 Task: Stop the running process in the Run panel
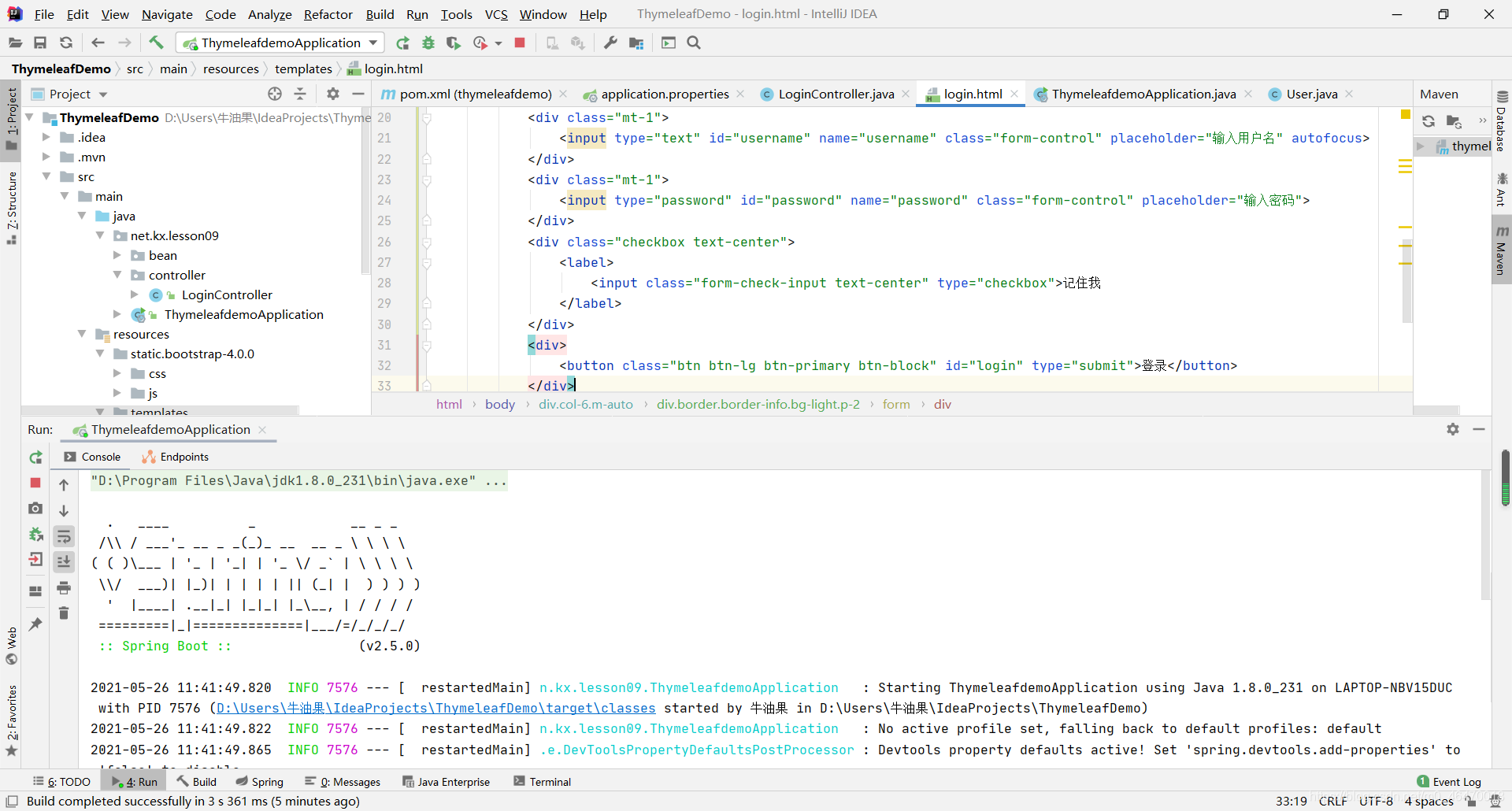pyautogui.click(x=35, y=483)
